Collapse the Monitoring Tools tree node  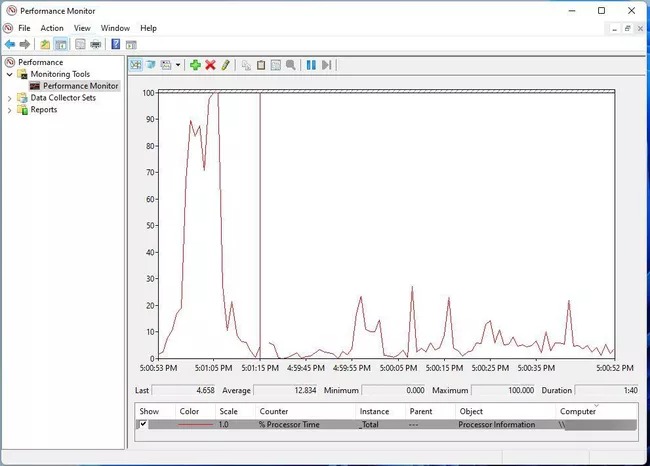[10, 74]
